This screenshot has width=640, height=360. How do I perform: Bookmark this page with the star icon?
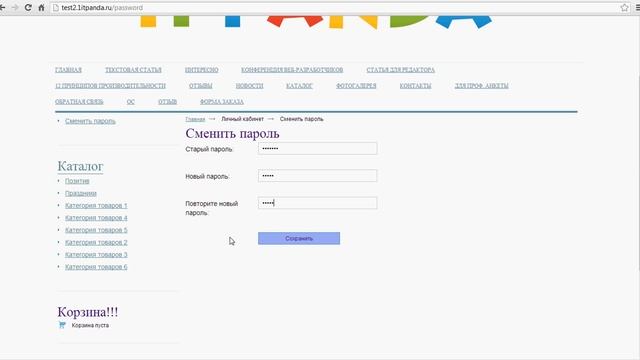coord(624,8)
